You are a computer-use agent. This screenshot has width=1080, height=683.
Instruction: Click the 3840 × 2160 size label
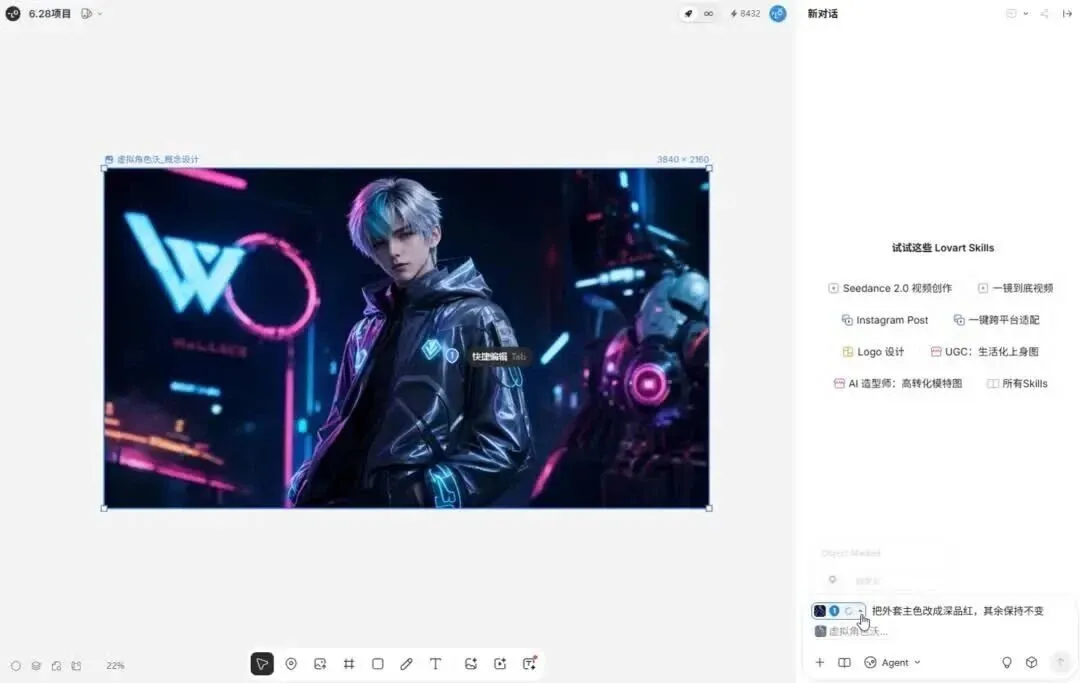pos(683,159)
